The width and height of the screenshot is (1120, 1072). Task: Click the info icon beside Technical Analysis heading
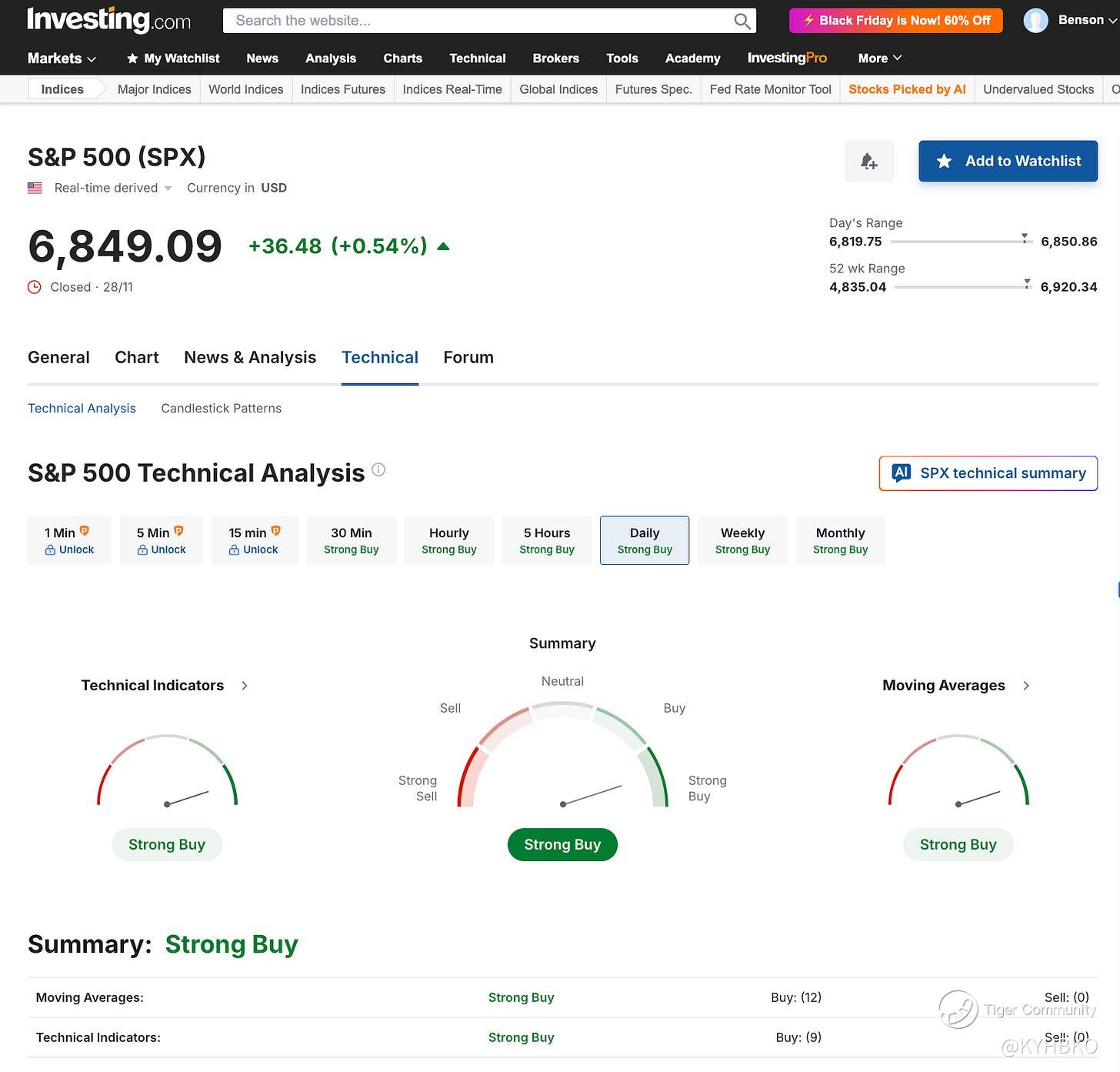point(378,469)
